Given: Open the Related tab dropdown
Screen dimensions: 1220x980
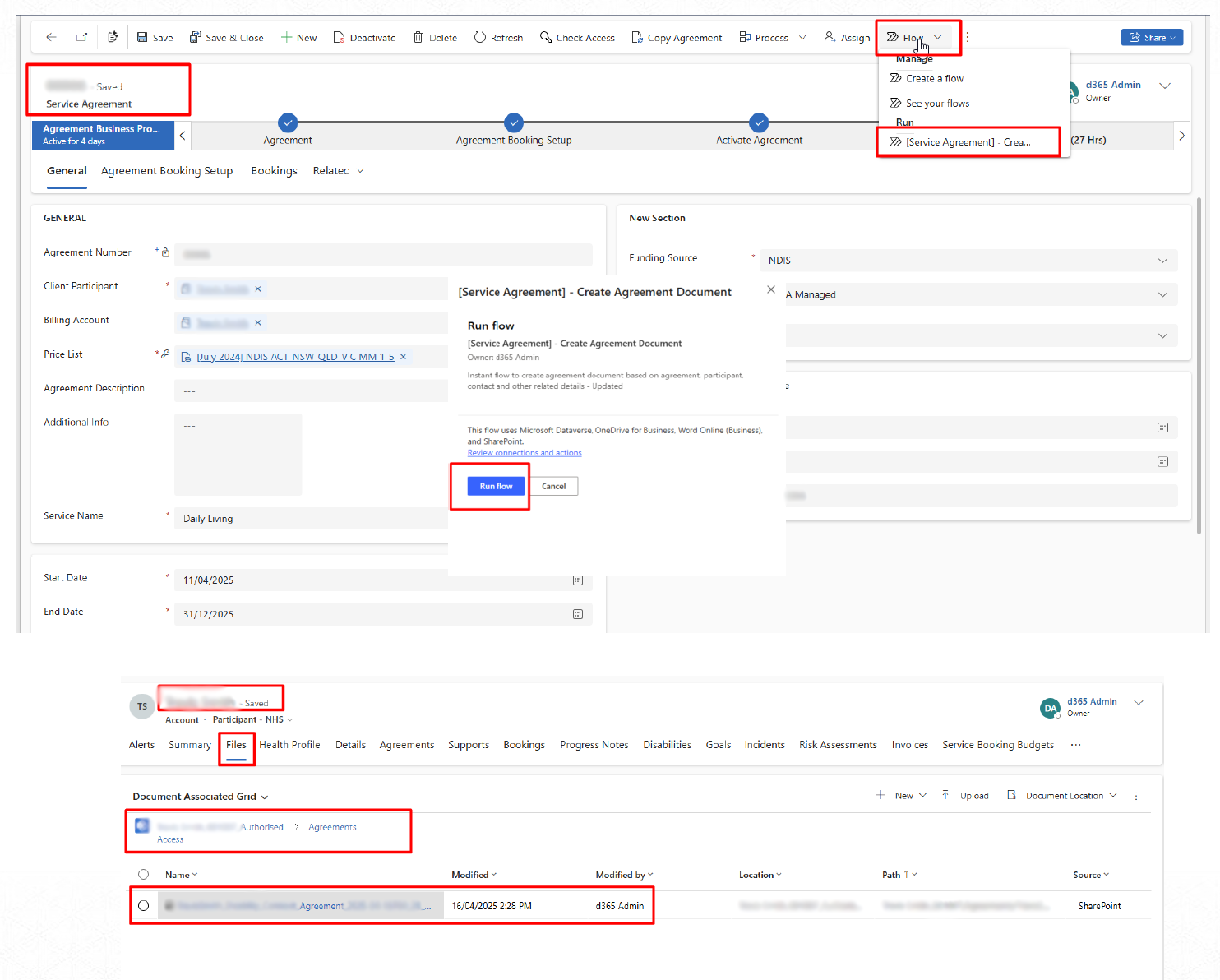Looking at the screenshot, I should click(338, 171).
